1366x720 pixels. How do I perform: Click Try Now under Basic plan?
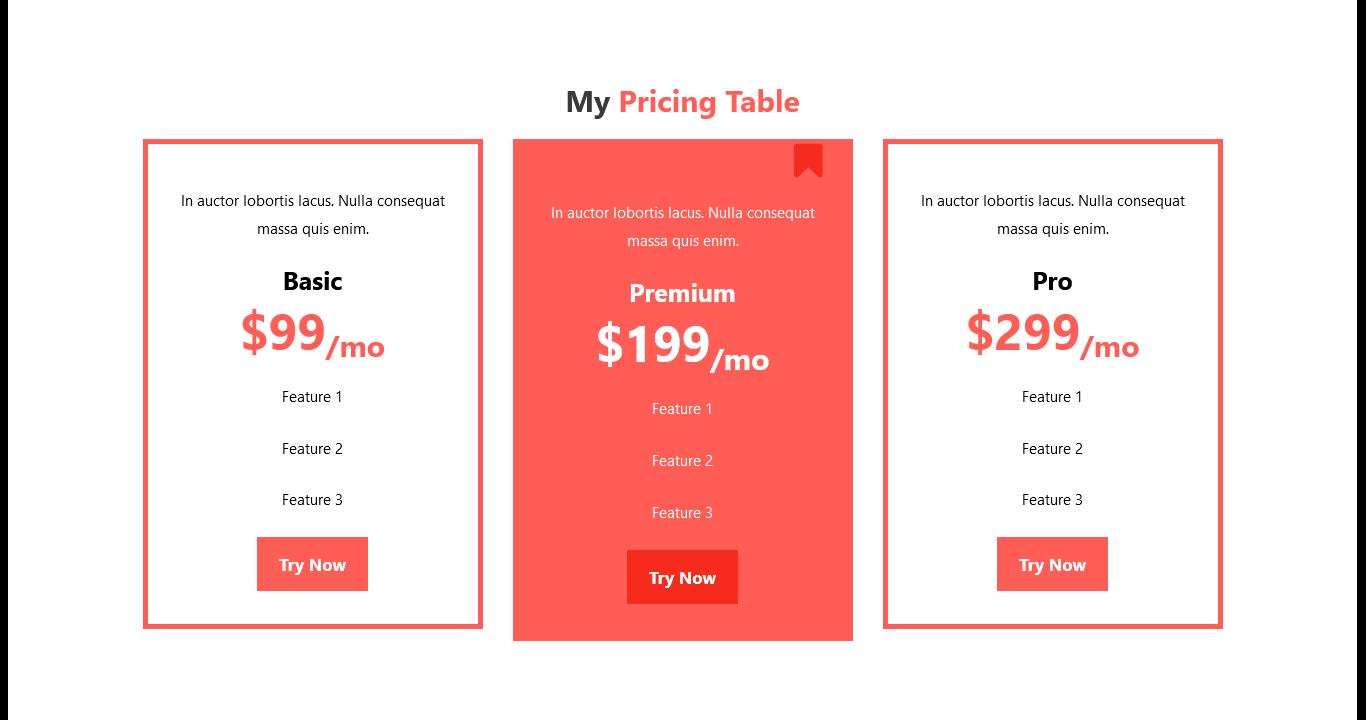[312, 564]
